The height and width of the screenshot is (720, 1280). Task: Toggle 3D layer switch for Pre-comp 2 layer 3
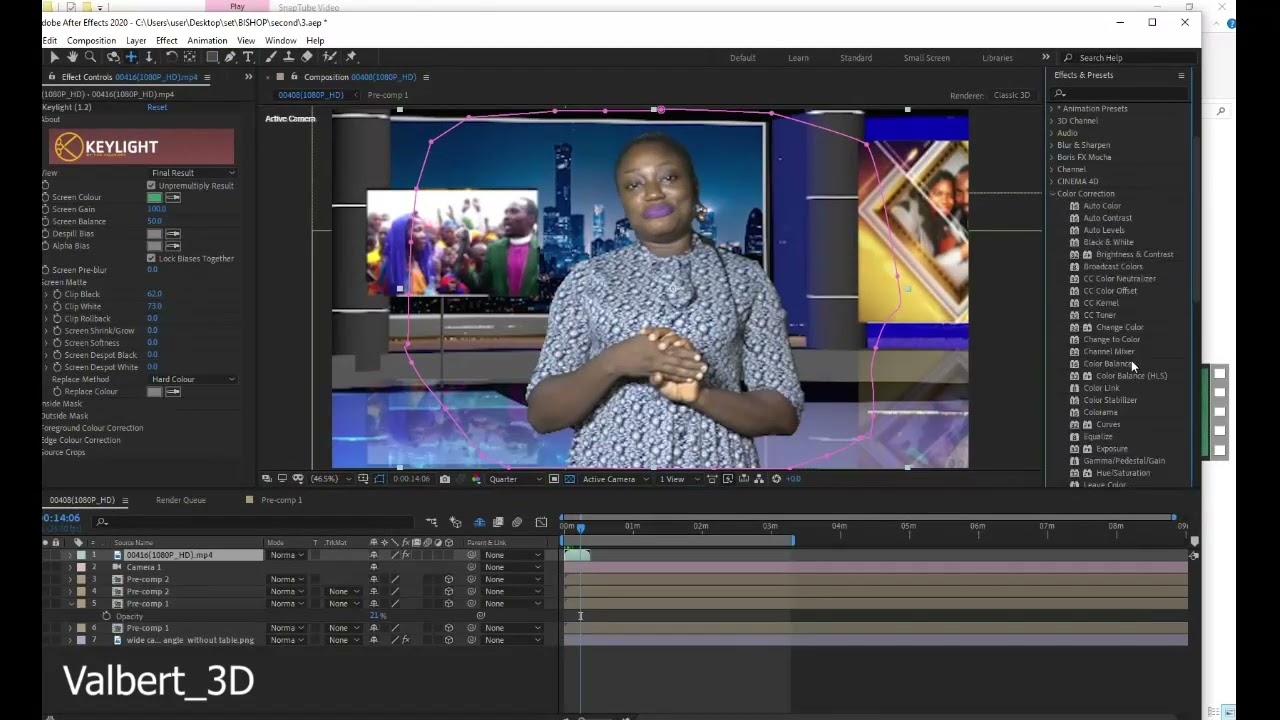point(449,579)
